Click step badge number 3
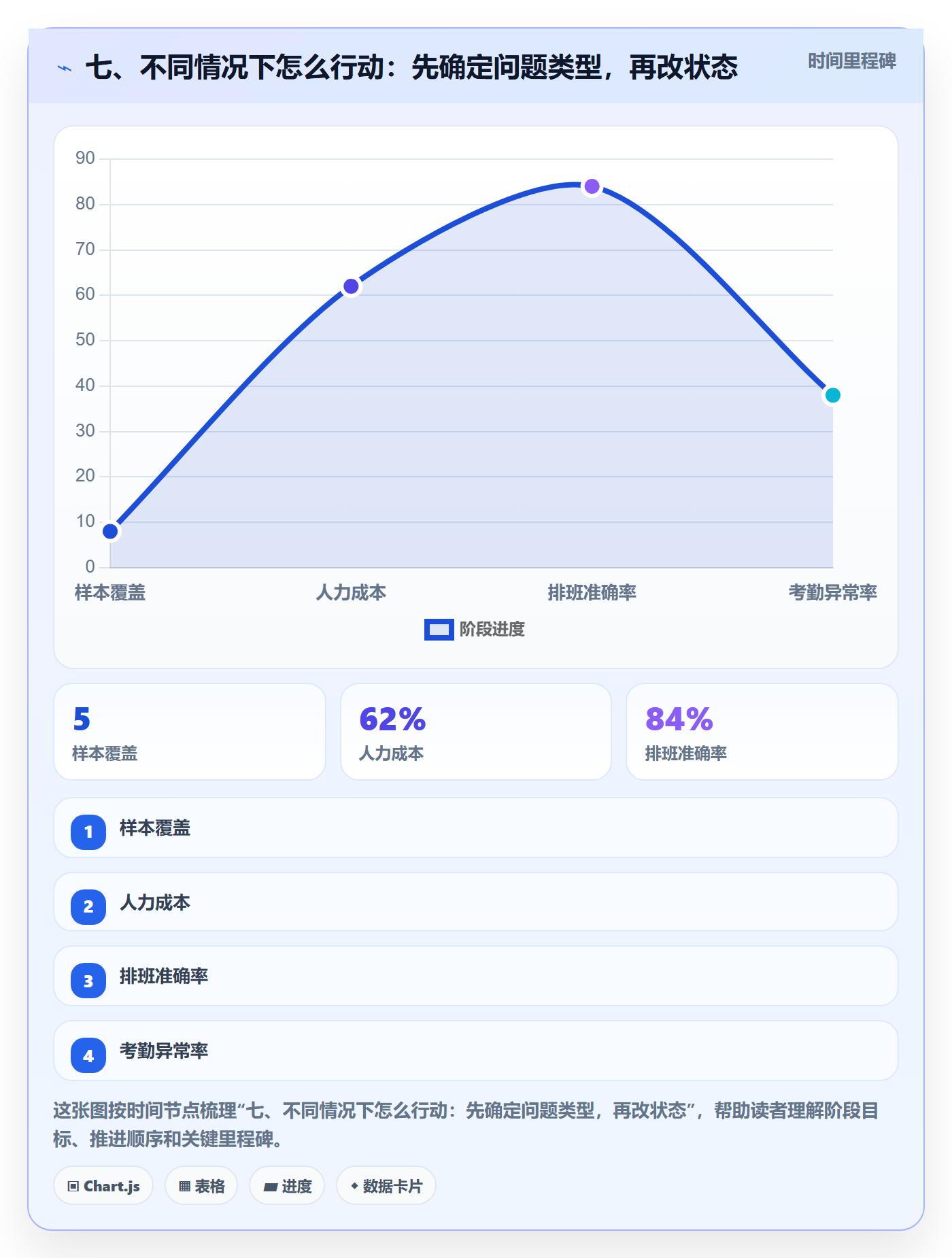This screenshot has height=1258, width=952. click(88, 981)
